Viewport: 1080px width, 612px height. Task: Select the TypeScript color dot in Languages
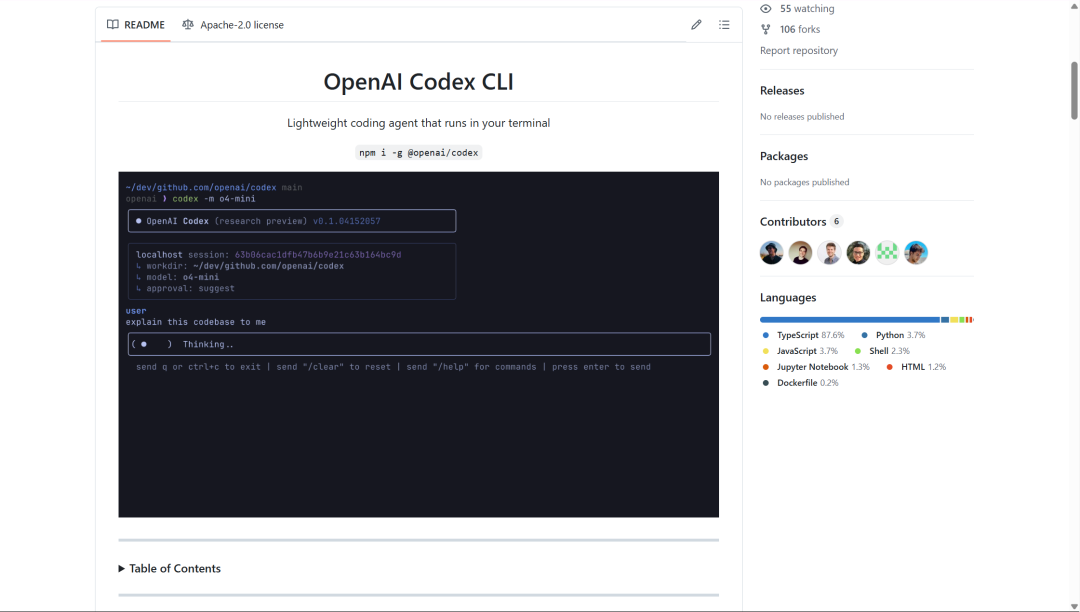[765, 334]
